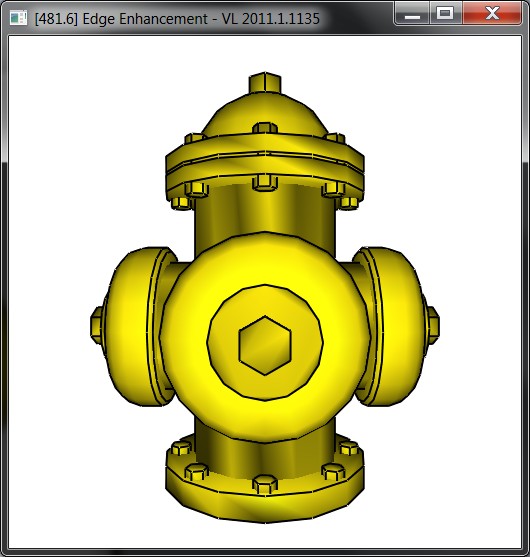Image resolution: width=530 pixels, height=557 pixels.
Task: Click the yellow fire hydrant model
Action: (x=265, y=298)
